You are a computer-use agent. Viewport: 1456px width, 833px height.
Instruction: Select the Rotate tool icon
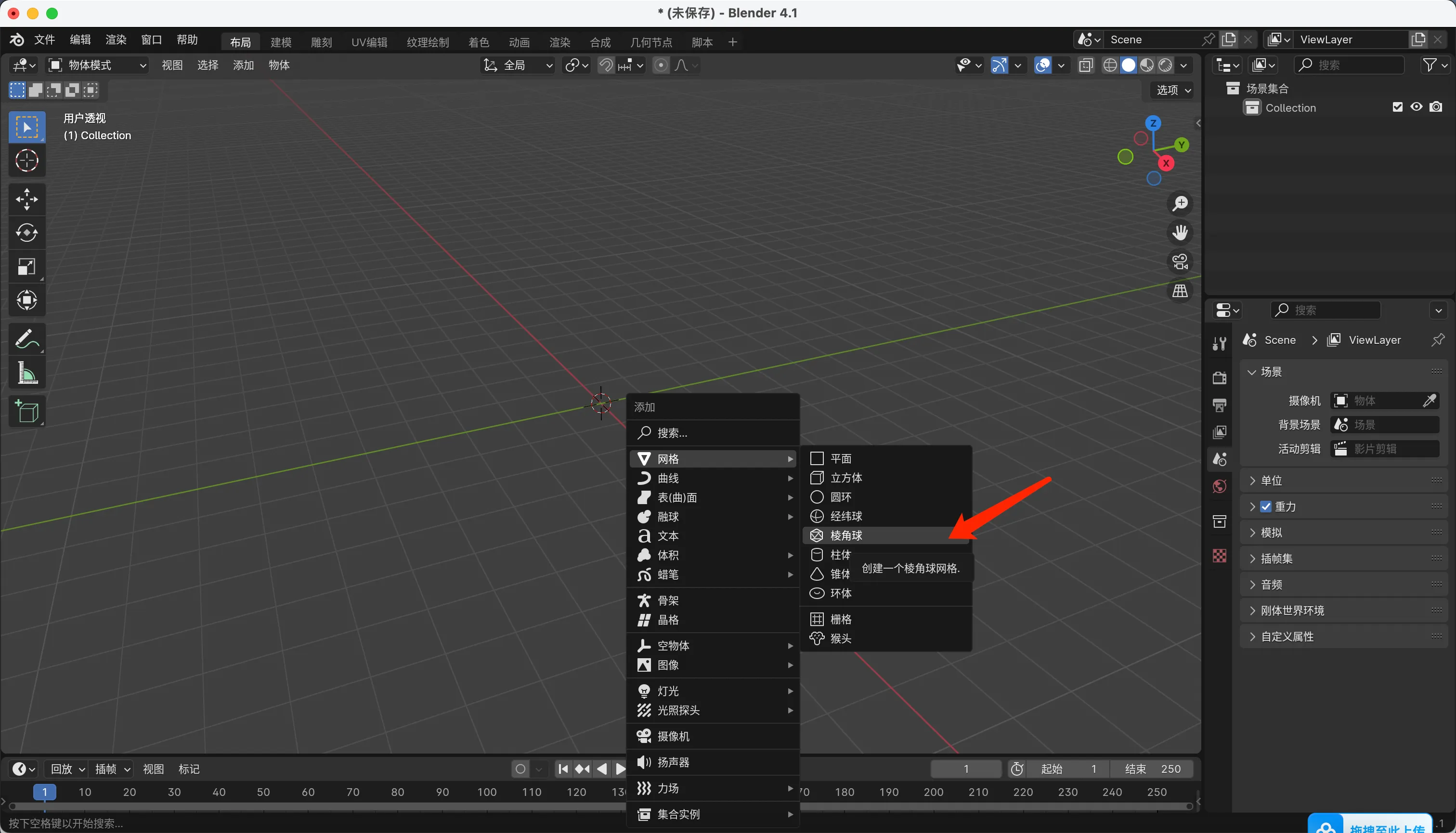[26, 233]
